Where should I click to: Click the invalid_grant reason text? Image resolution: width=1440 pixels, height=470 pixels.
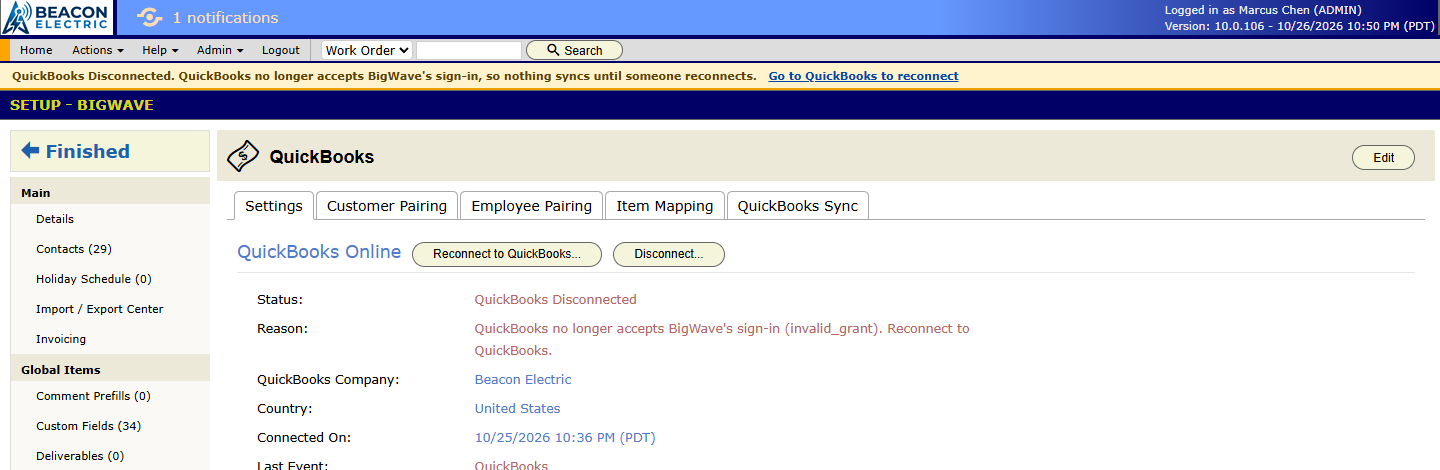722,339
